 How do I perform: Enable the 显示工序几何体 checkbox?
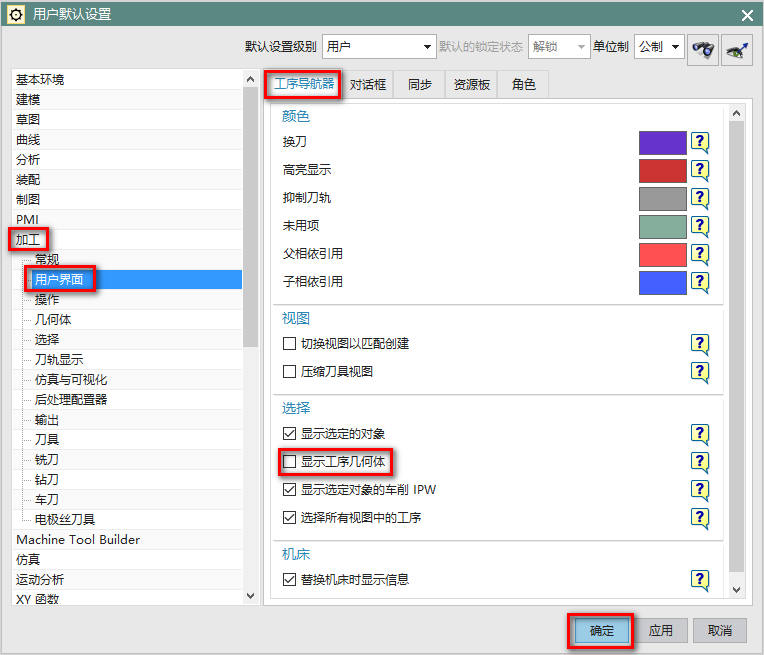(289, 462)
